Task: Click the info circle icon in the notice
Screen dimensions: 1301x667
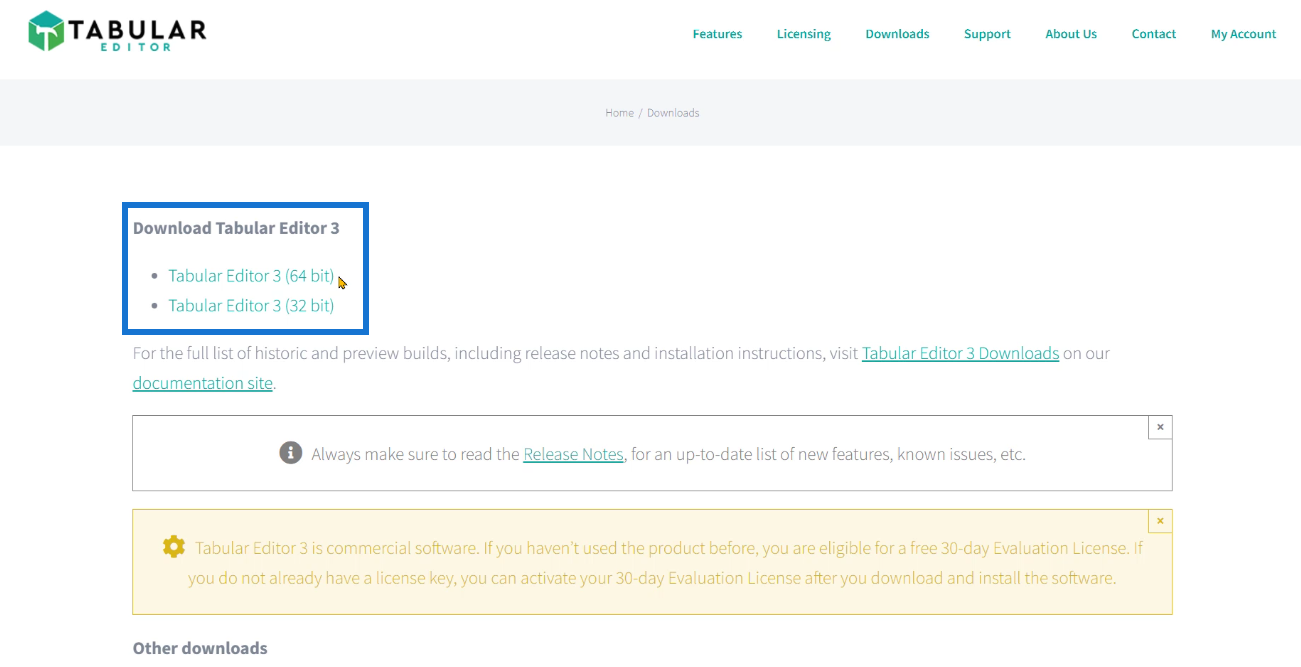Action: click(290, 453)
